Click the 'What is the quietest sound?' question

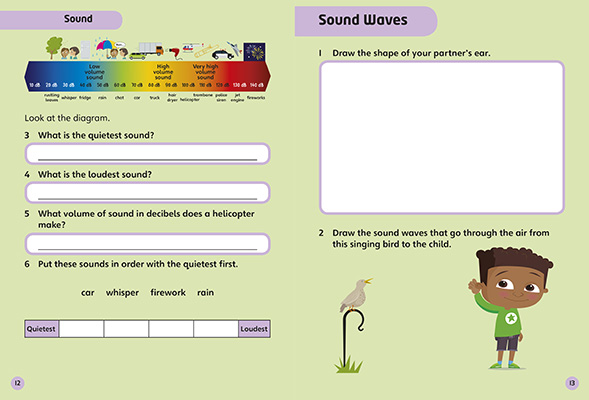click(96, 135)
